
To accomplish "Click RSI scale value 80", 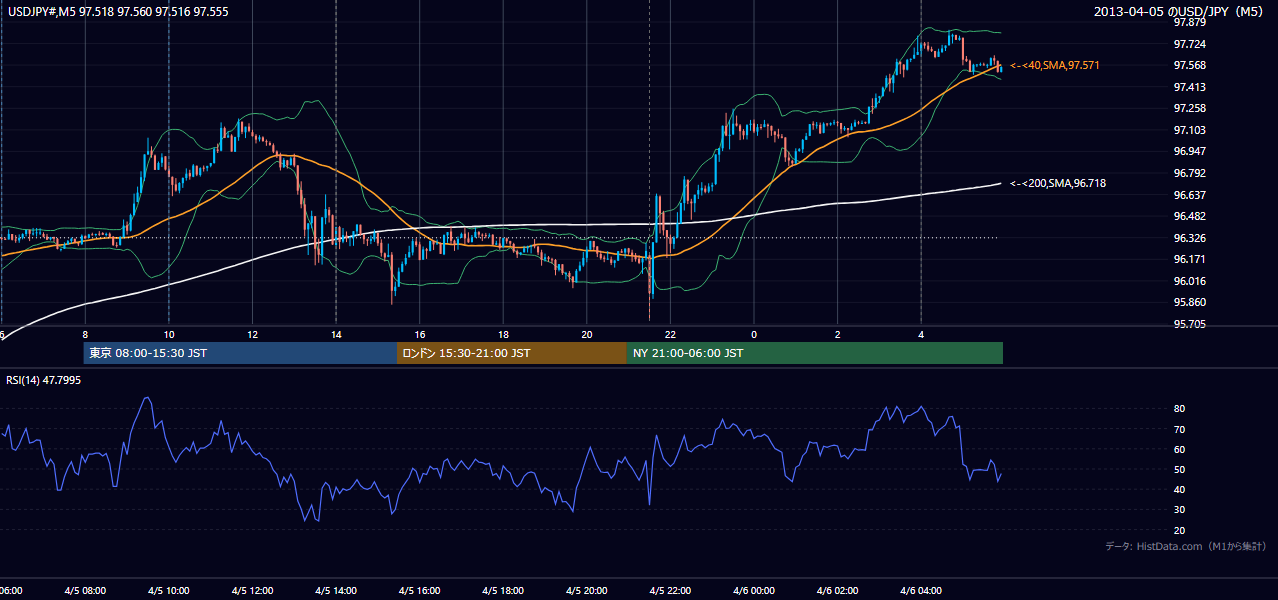I will click(1179, 409).
